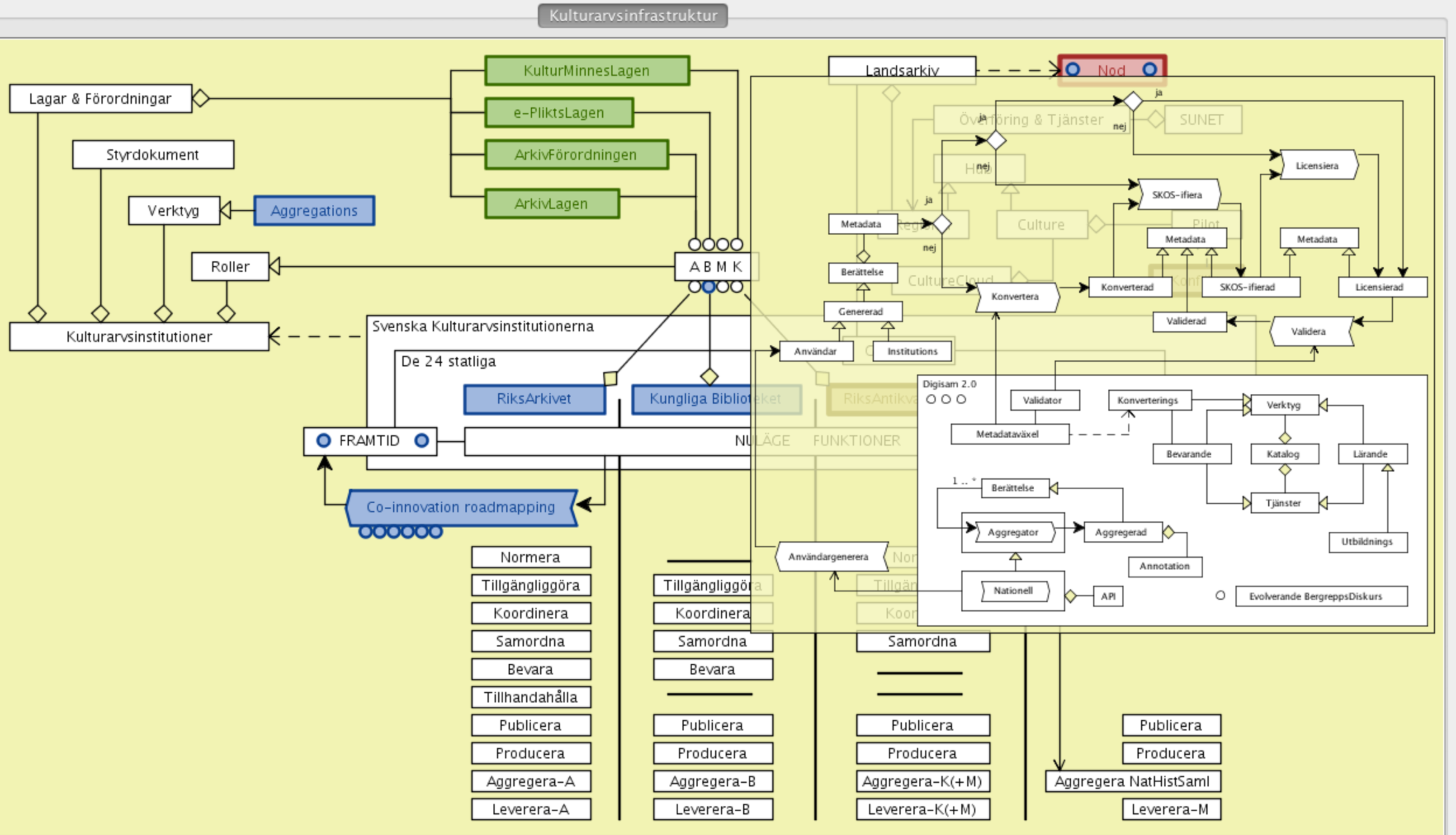Click the Kungliga Biblioteket node
The width and height of the screenshot is (1456, 835).
click(692, 399)
